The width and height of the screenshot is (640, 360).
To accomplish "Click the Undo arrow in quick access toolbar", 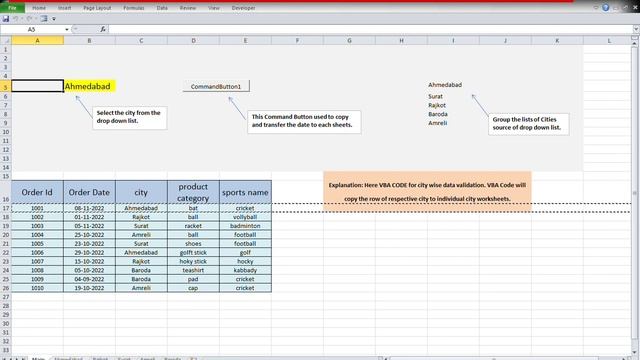I will [16, 19].
